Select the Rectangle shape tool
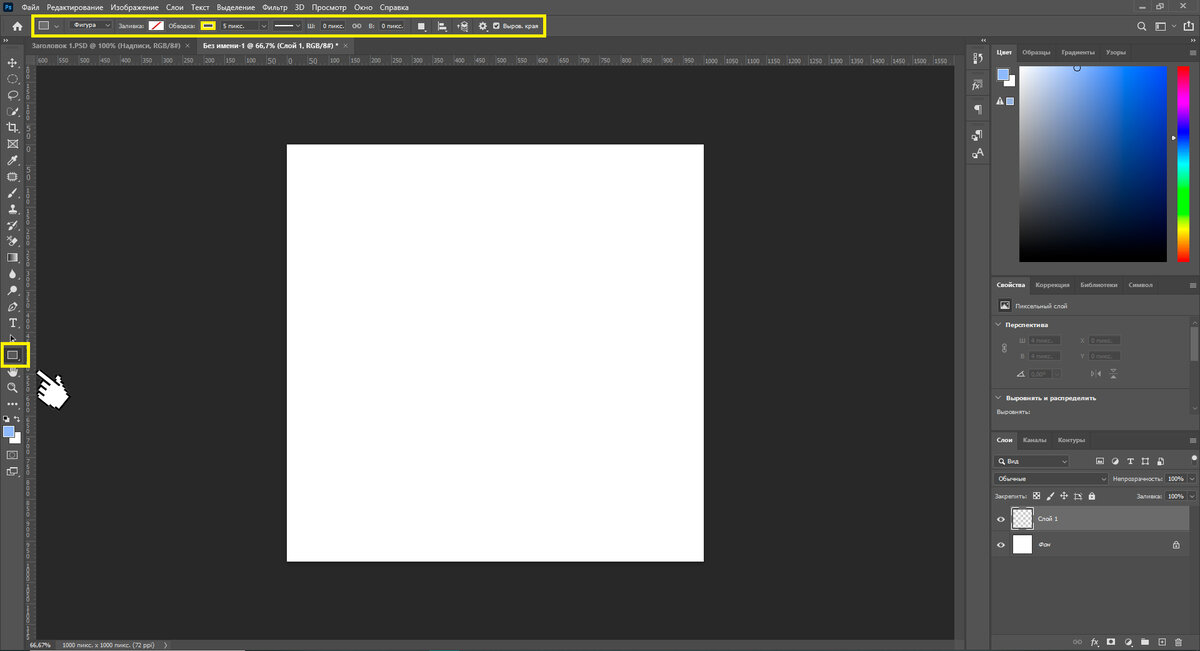Image resolution: width=1200 pixels, height=651 pixels. tap(14, 354)
